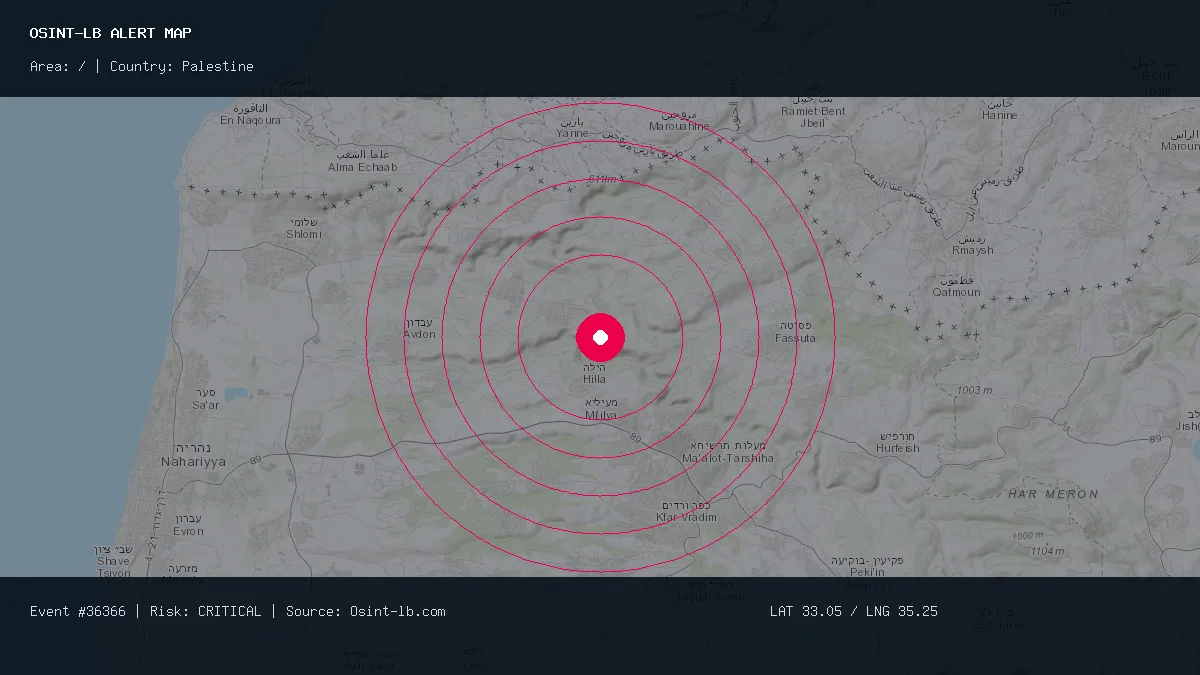Image resolution: width=1200 pixels, height=675 pixels.
Task: Click the Ma'alot-Tarshiha map label
Action: tap(727, 452)
